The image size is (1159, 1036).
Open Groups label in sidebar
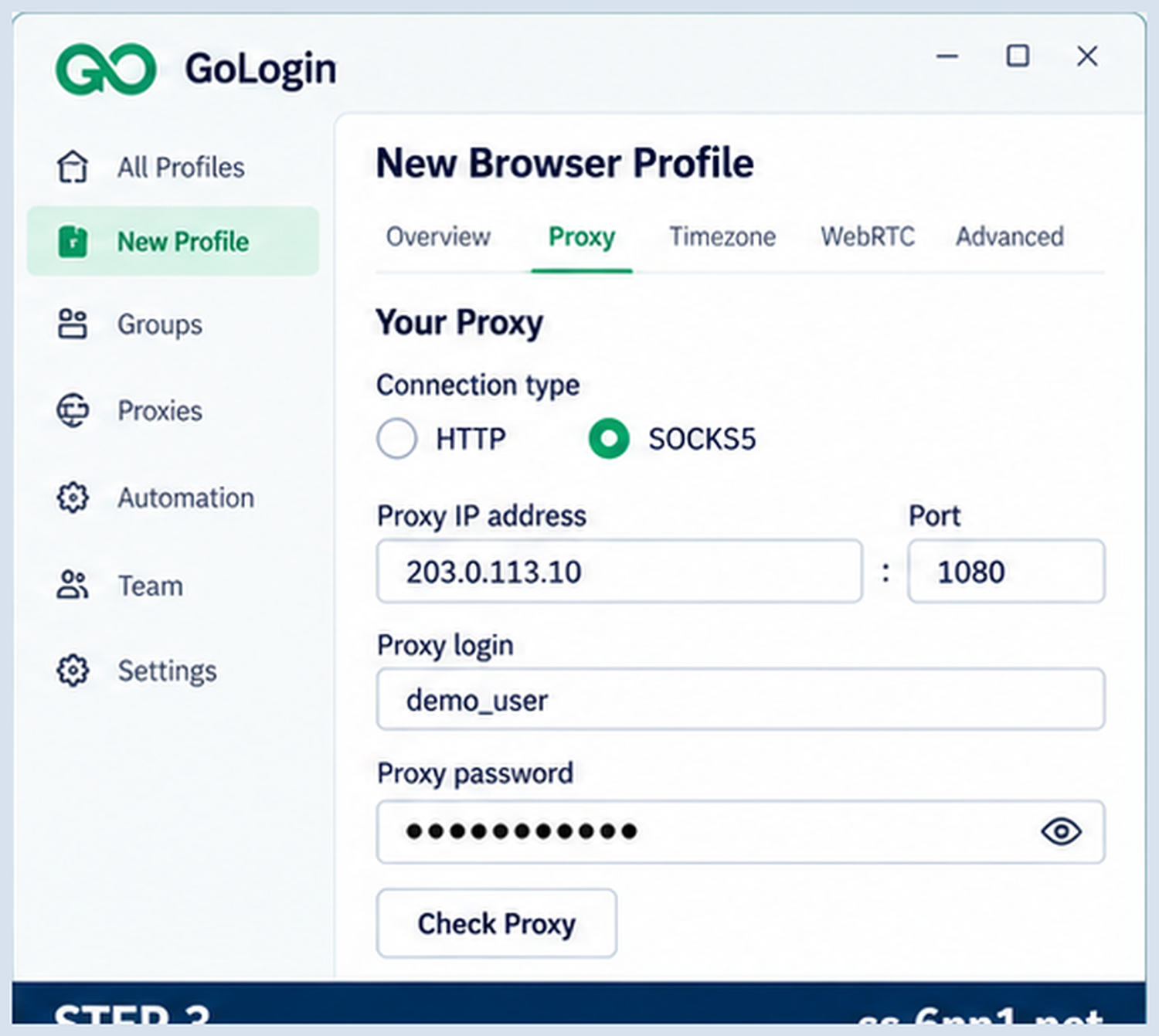[160, 324]
